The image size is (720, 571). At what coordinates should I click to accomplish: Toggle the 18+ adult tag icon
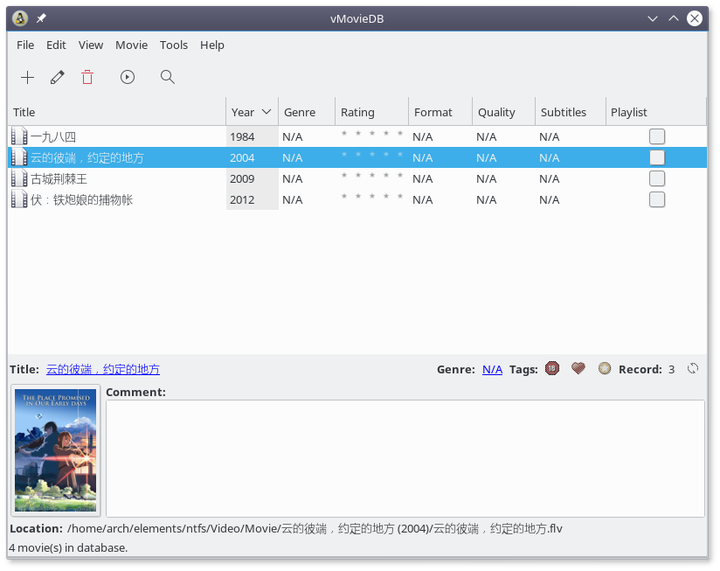552,369
